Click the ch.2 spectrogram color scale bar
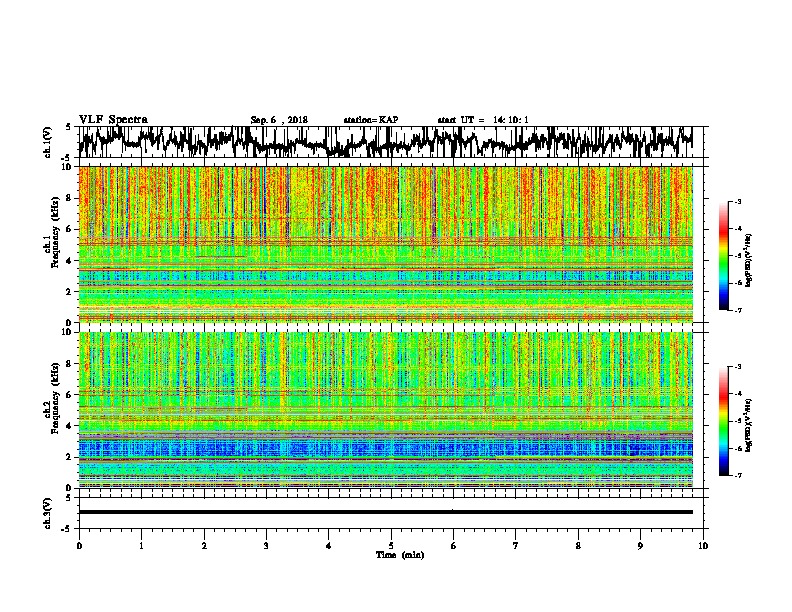The width and height of the screenshot is (792, 612). click(x=724, y=421)
